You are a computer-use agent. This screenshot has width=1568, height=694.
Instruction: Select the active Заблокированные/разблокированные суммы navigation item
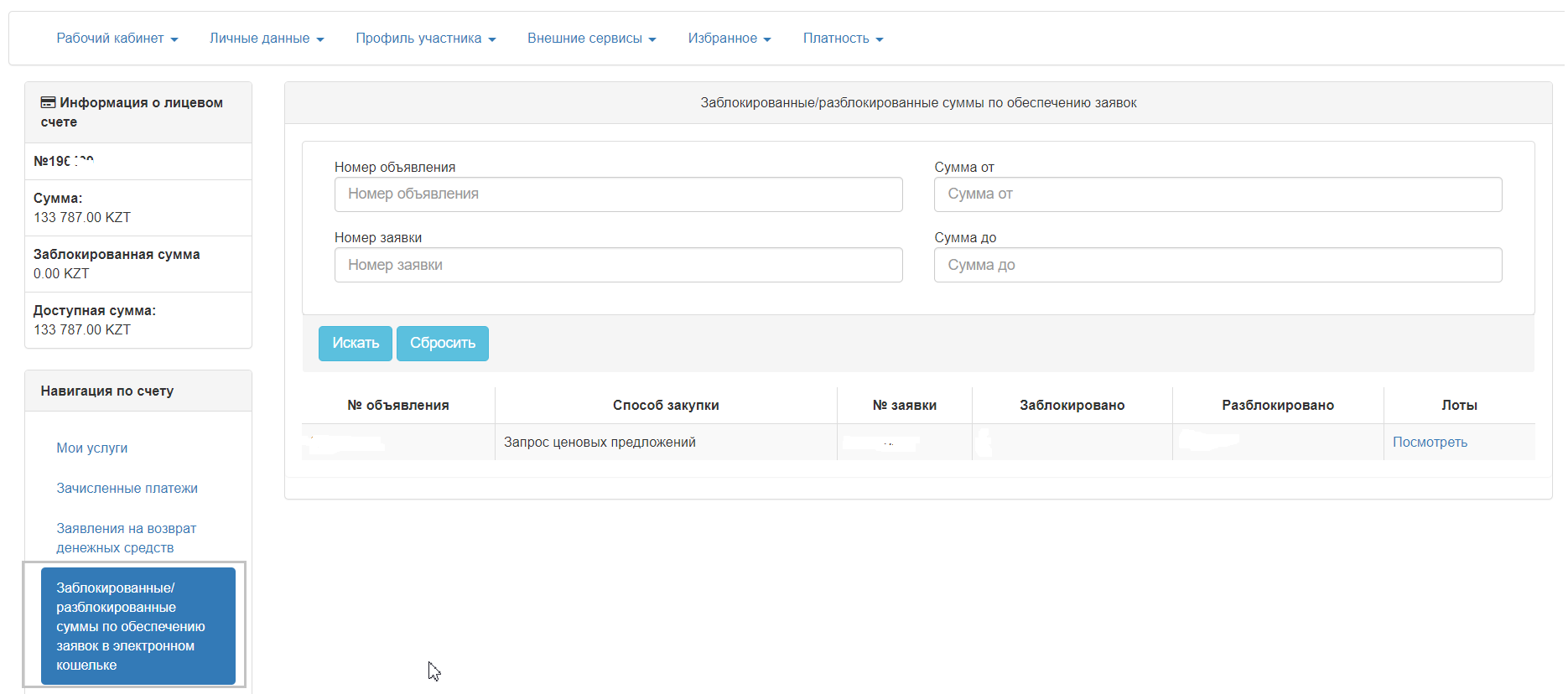138,626
